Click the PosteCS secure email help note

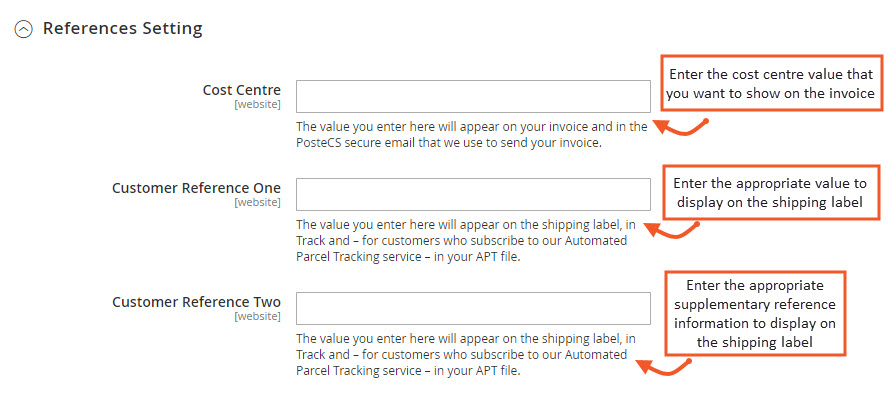tap(472, 135)
